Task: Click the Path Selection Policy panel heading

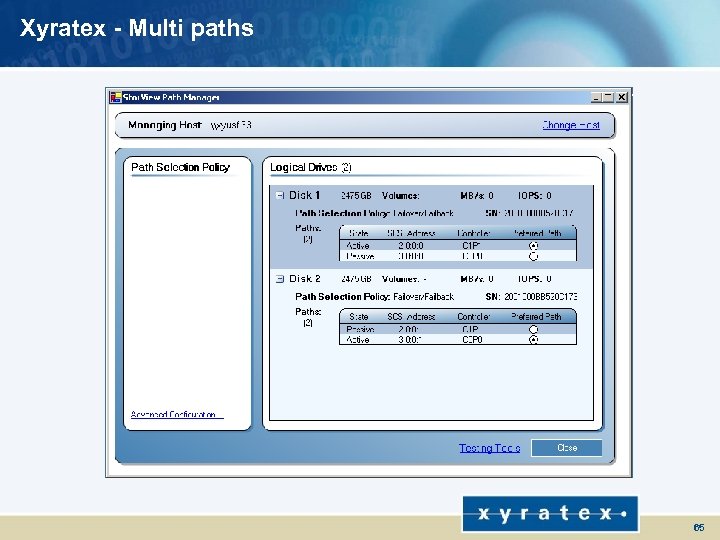Action: coord(180,167)
